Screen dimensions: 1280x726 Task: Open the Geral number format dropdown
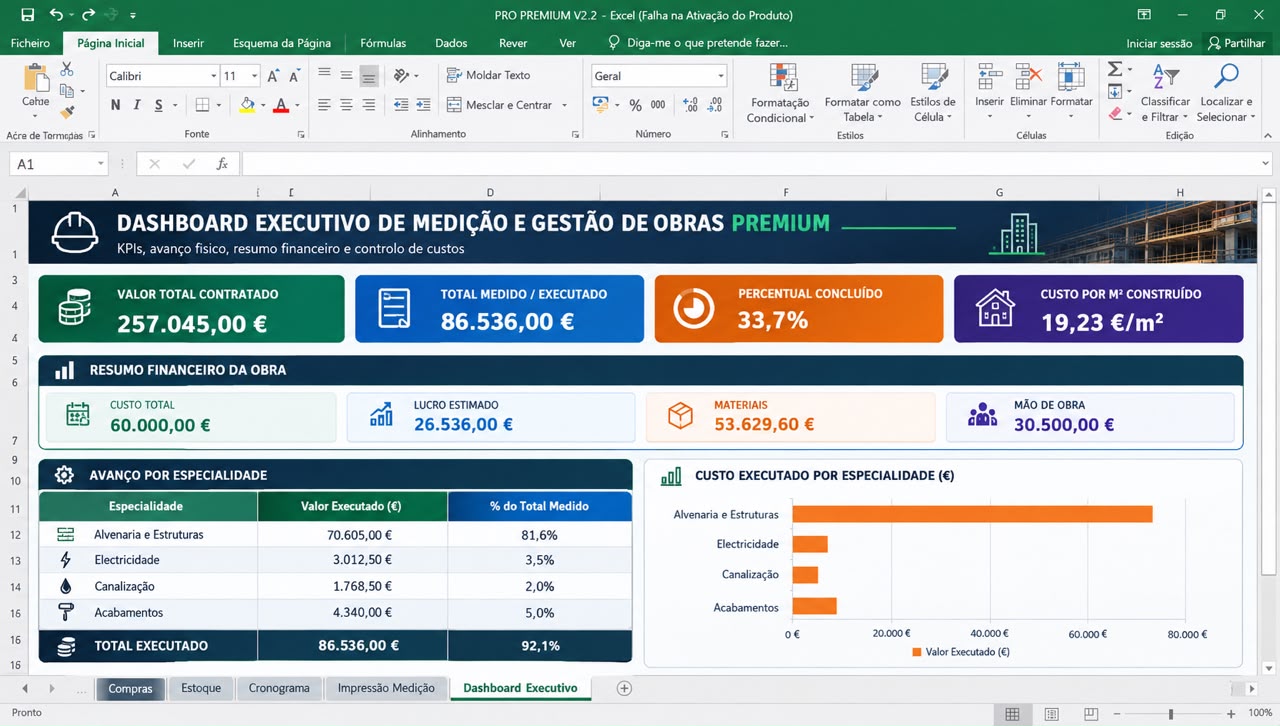coord(720,76)
